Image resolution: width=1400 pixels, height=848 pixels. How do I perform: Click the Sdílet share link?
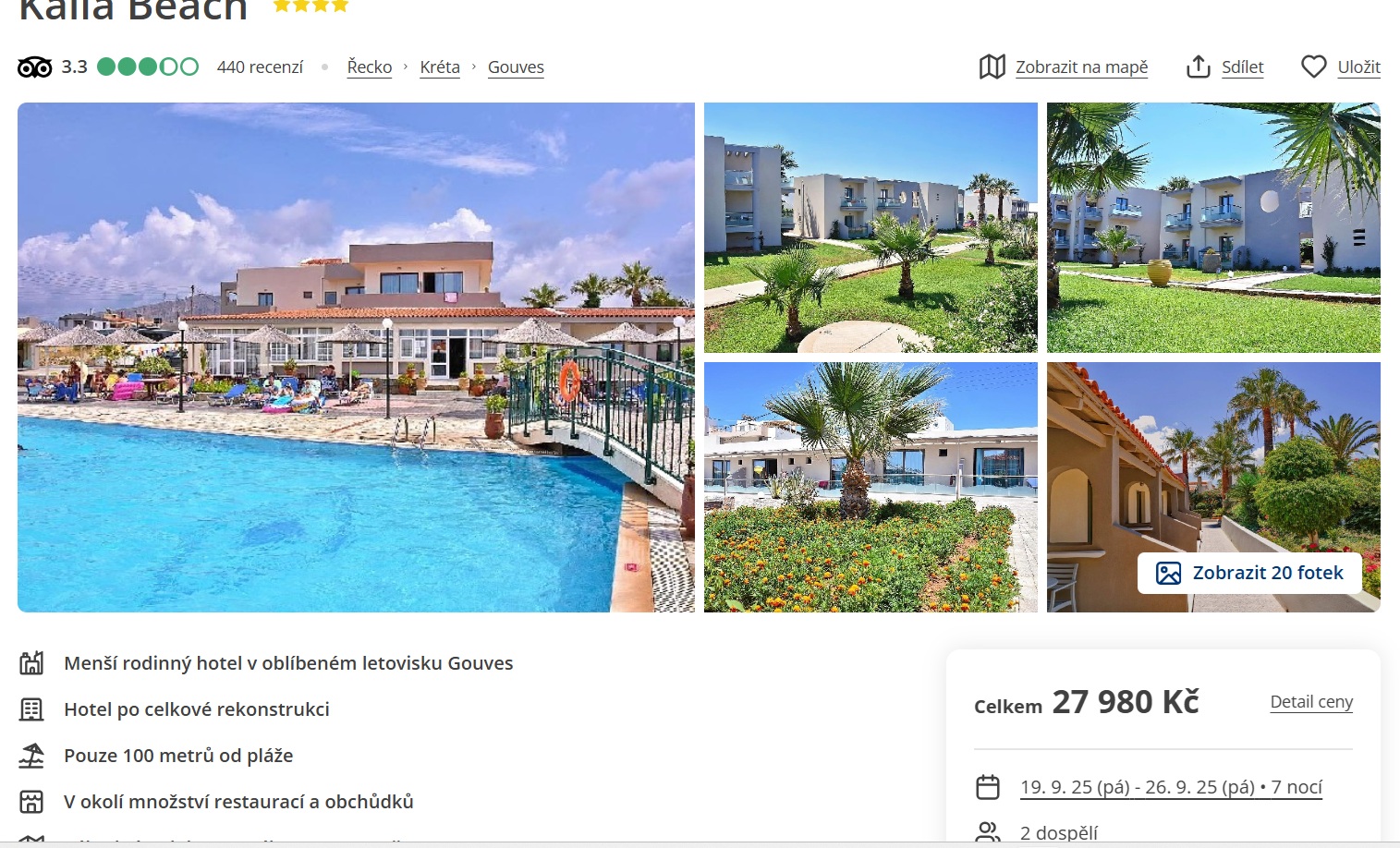click(x=1242, y=67)
